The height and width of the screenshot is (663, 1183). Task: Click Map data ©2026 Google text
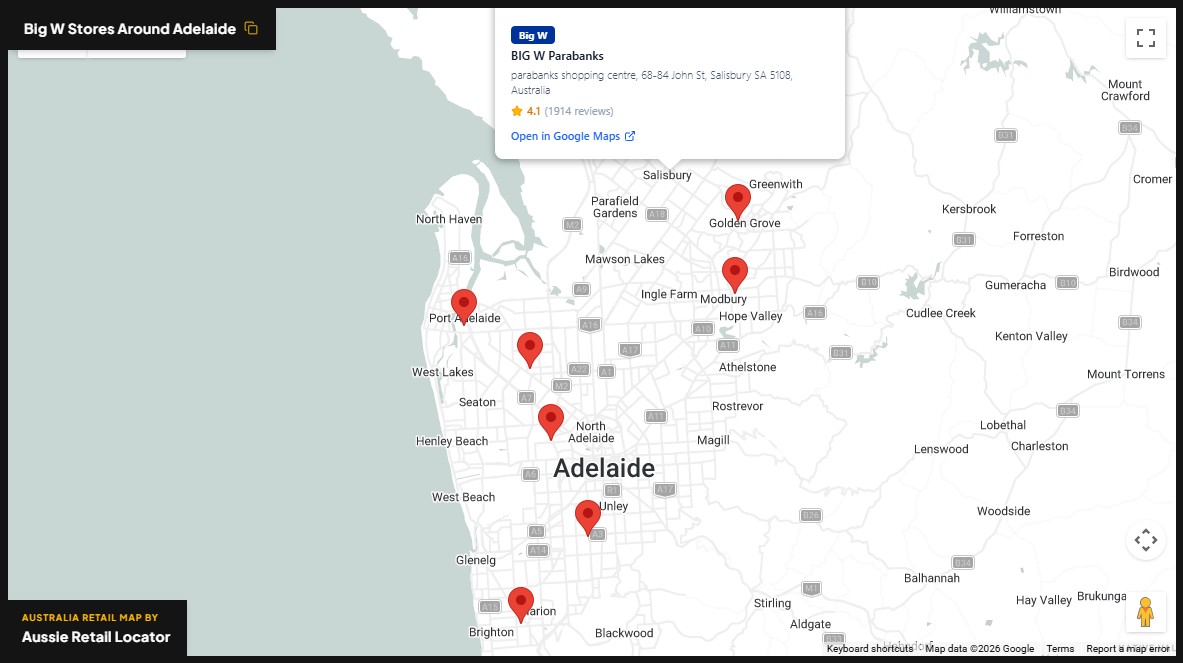(979, 649)
